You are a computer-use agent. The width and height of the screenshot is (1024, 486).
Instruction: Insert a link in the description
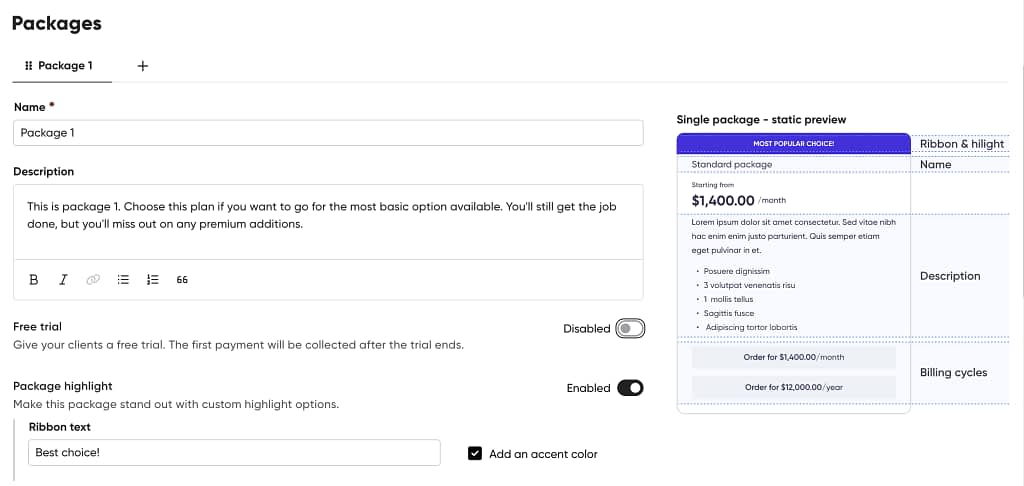[x=93, y=280]
